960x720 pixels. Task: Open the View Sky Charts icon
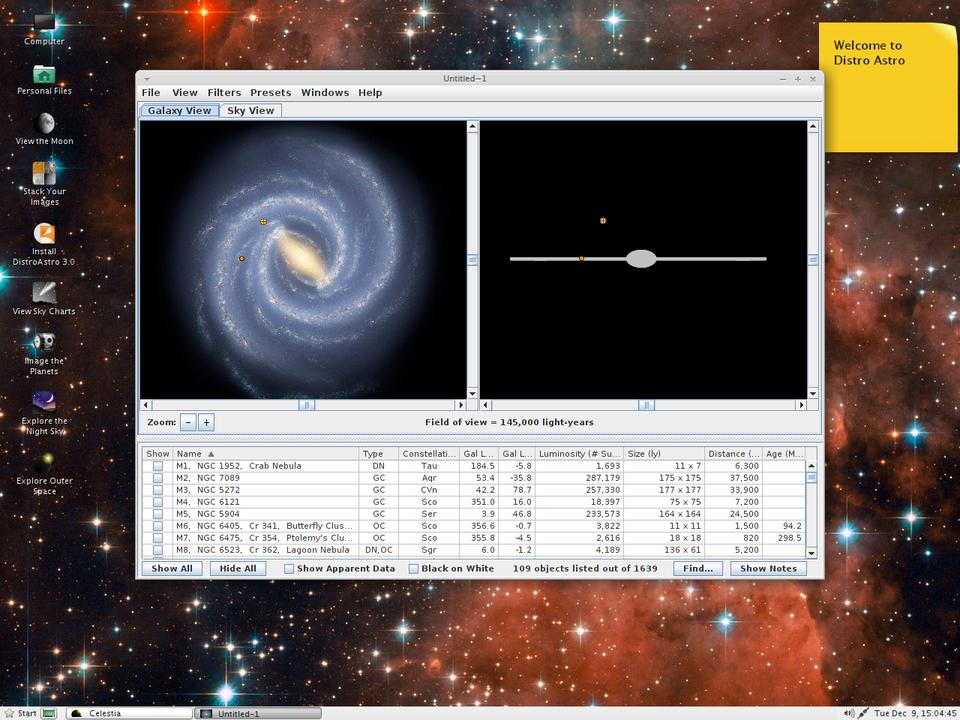(x=44, y=293)
